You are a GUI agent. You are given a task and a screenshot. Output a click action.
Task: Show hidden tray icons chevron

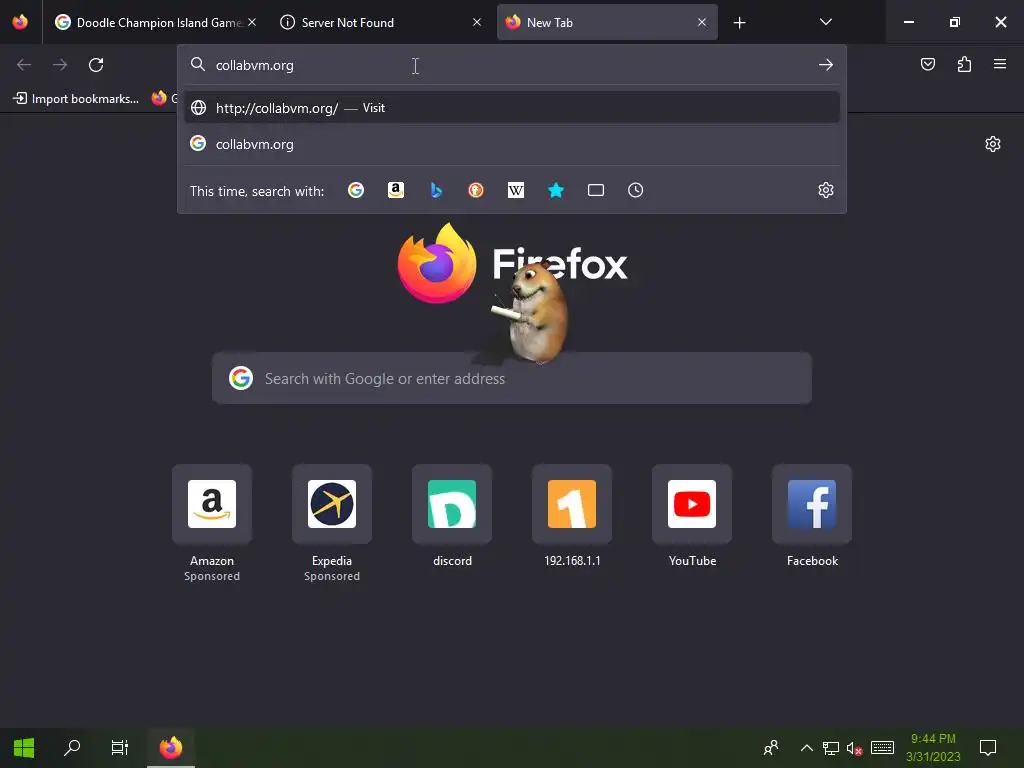[807, 748]
